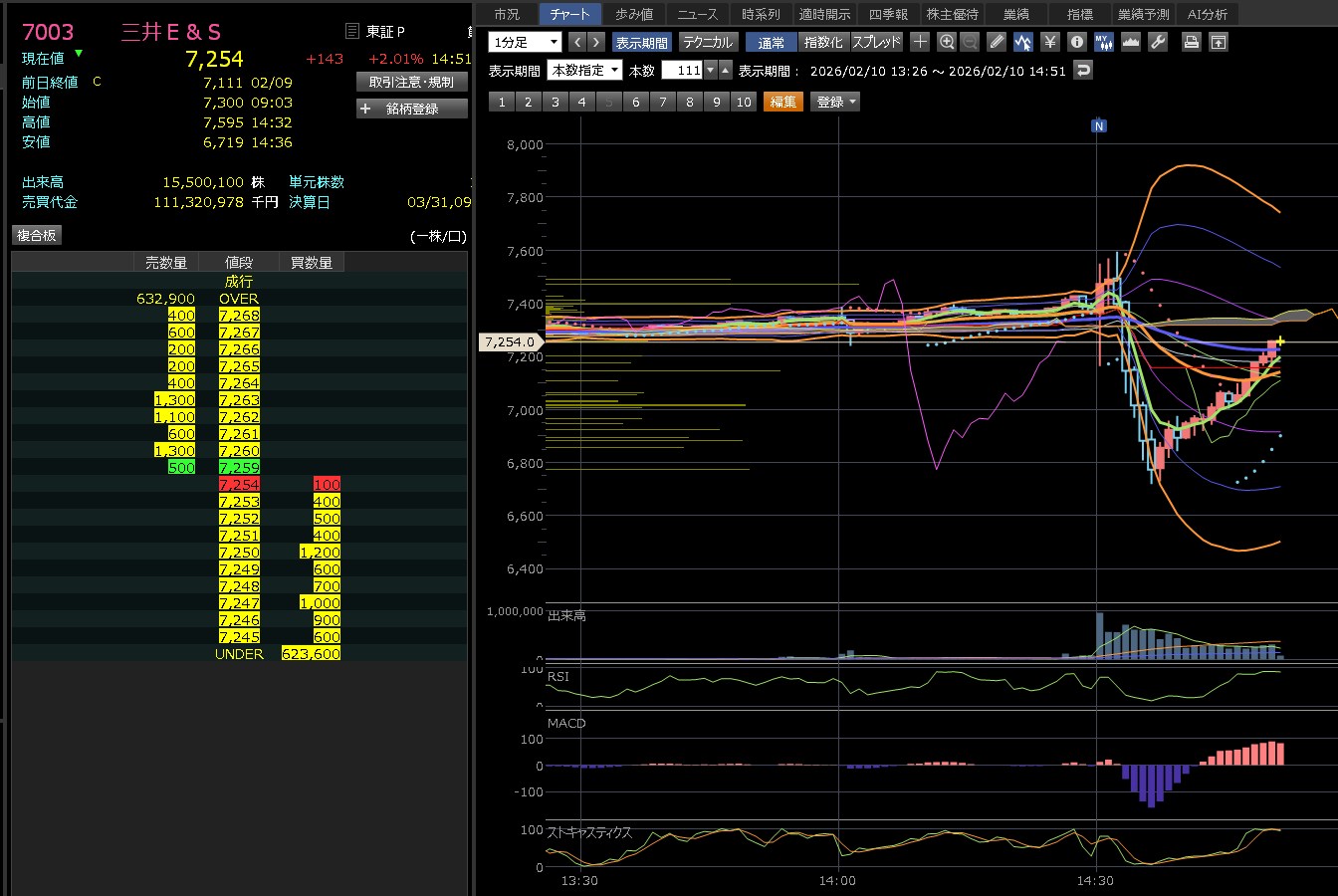Open the wrench chart settings icon
Viewport: 1338px width, 896px height.
1157,42
